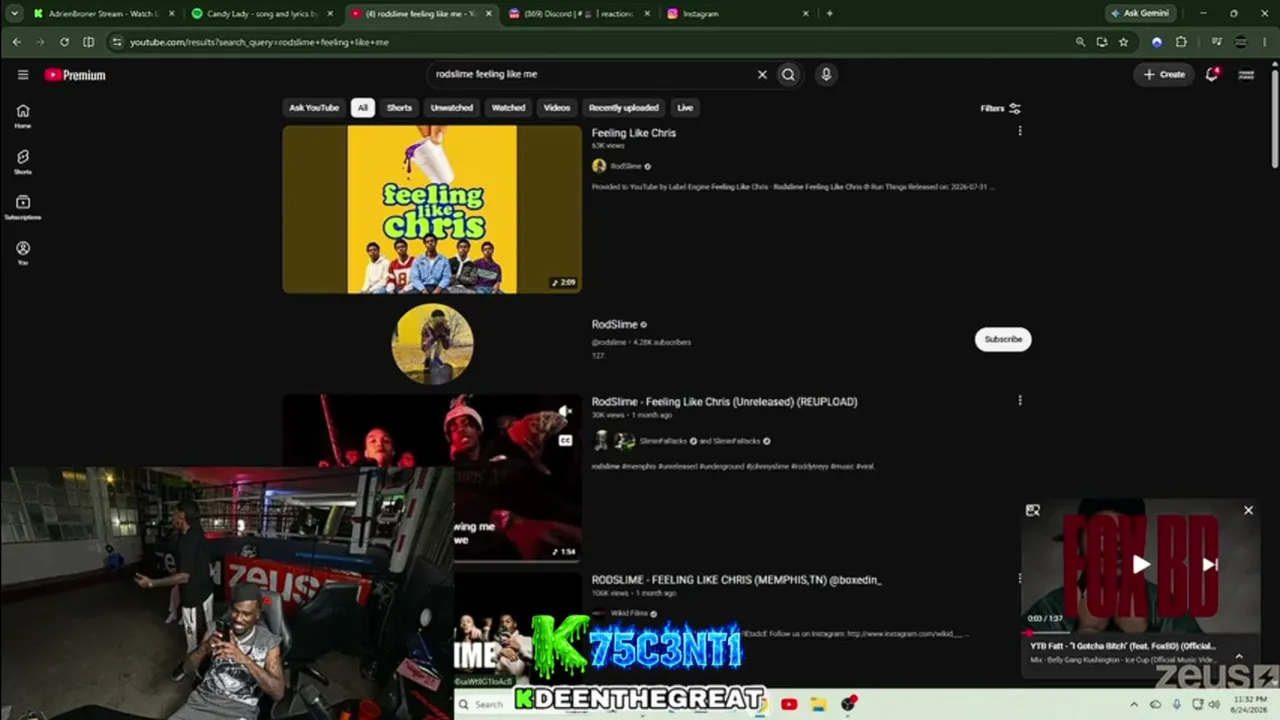Run the YouTube search with magnifier button
1280x720 pixels.
pos(789,74)
